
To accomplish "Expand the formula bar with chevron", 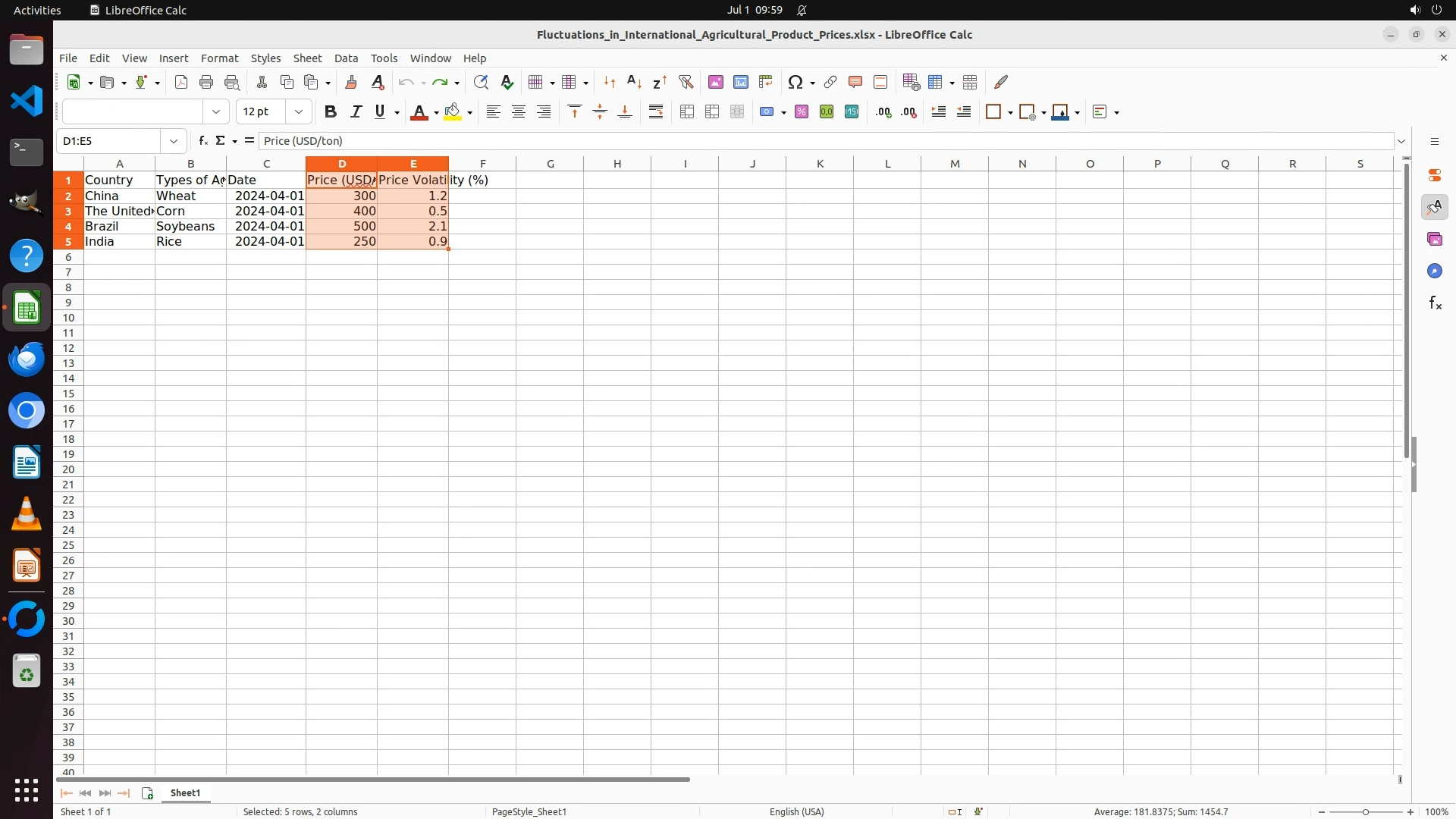I will 1401,141.
